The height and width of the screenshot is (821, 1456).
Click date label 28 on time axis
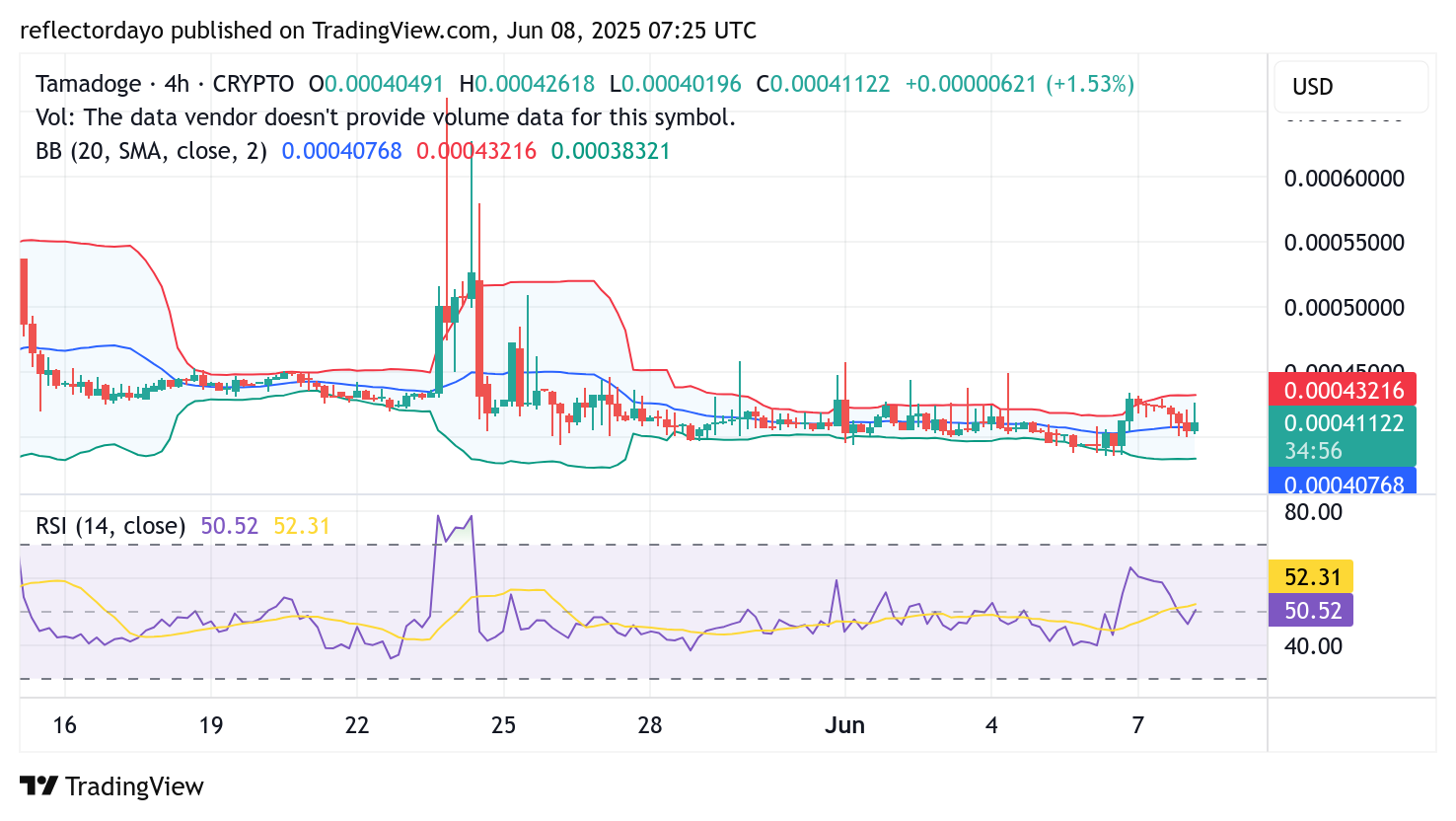click(x=649, y=725)
